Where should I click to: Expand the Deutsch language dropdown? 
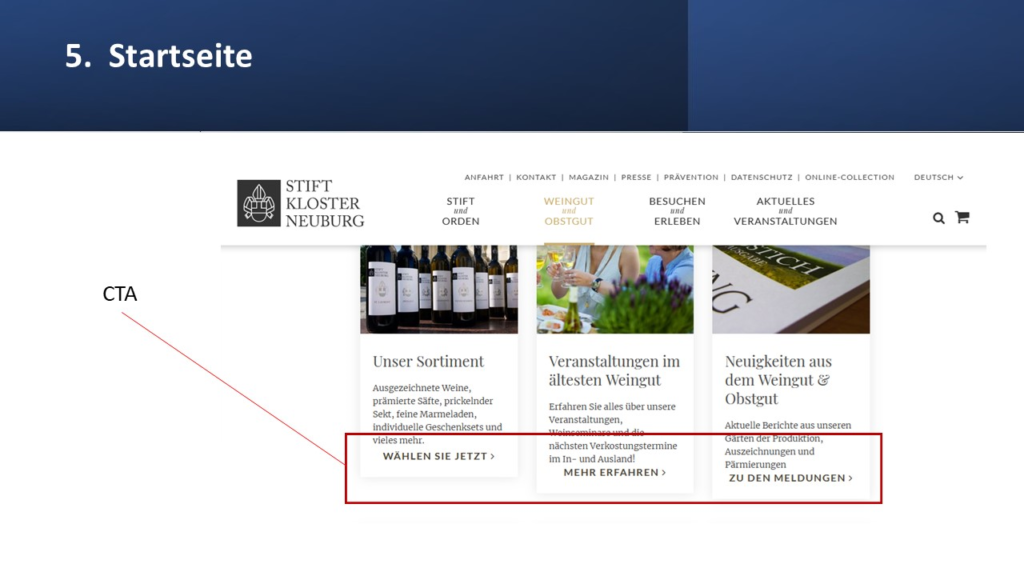938,177
